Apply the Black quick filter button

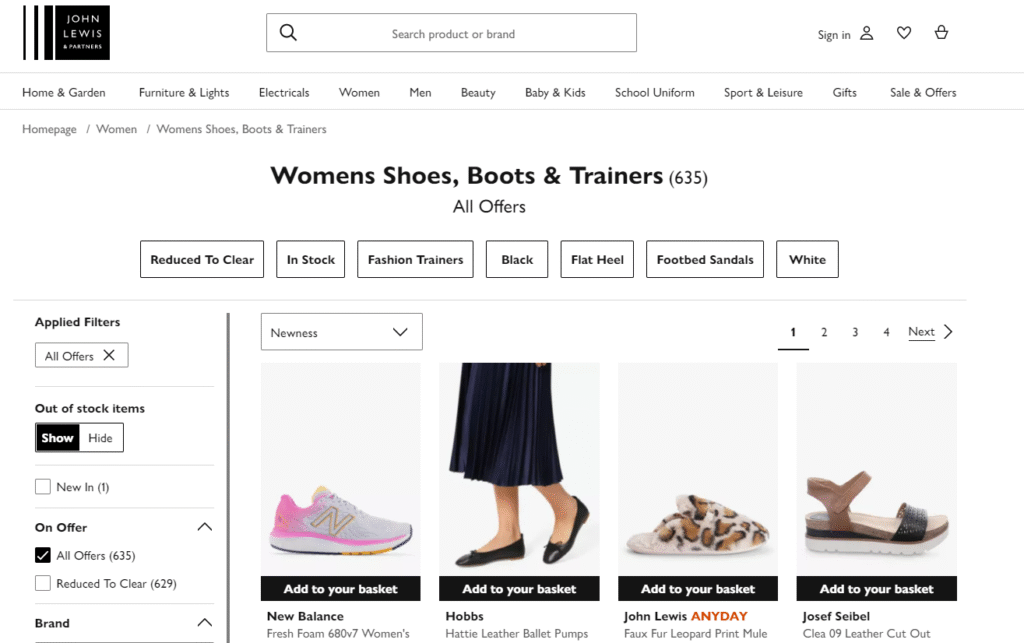[x=517, y=259]
